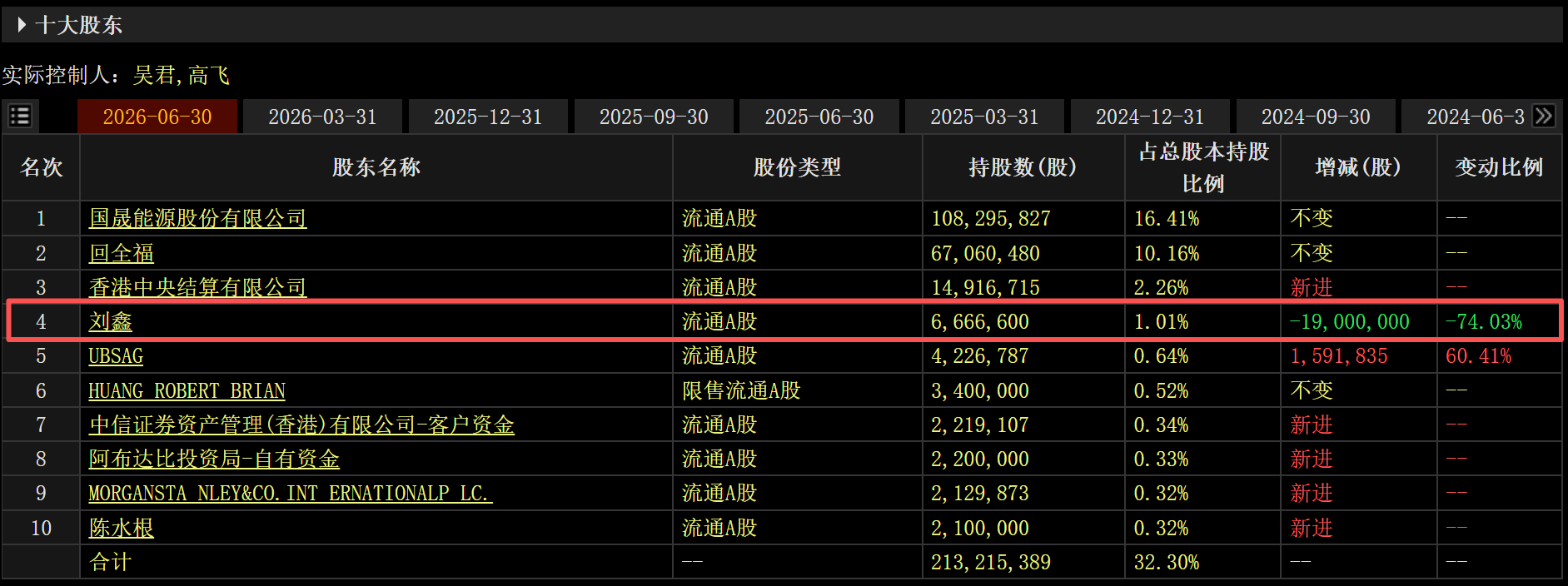The height and width of the screenshot is (586, 1568).
Task: Click the holding value 6,666,600
Action: 980,321
